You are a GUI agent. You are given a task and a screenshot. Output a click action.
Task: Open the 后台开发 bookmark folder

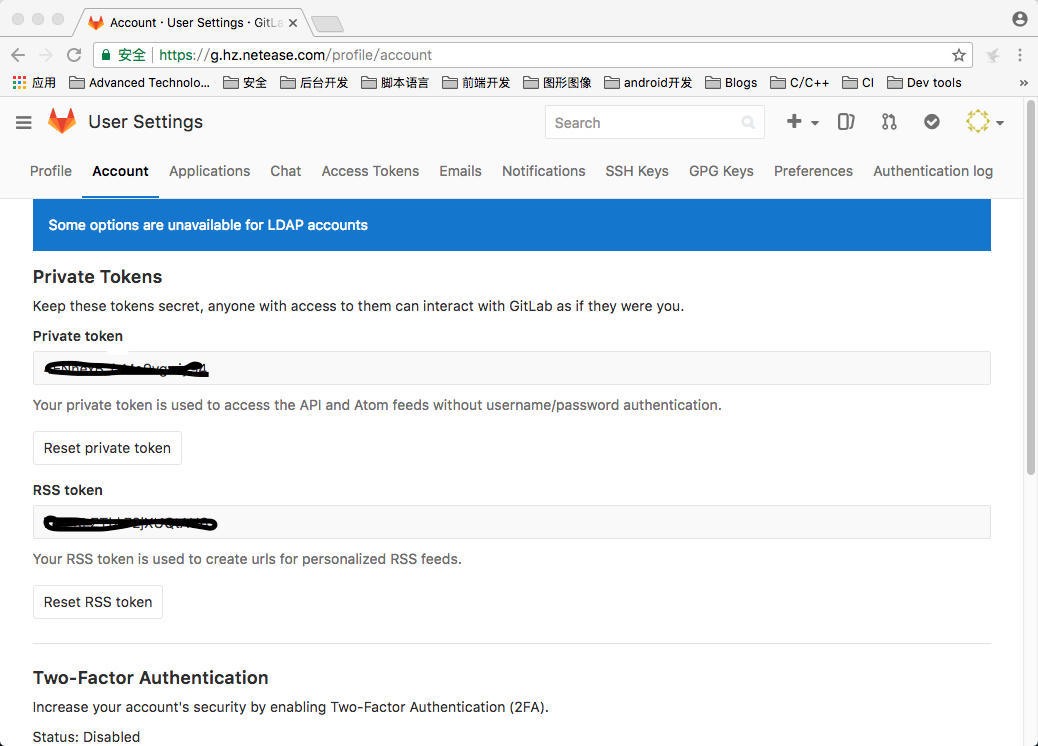point(314,83)
